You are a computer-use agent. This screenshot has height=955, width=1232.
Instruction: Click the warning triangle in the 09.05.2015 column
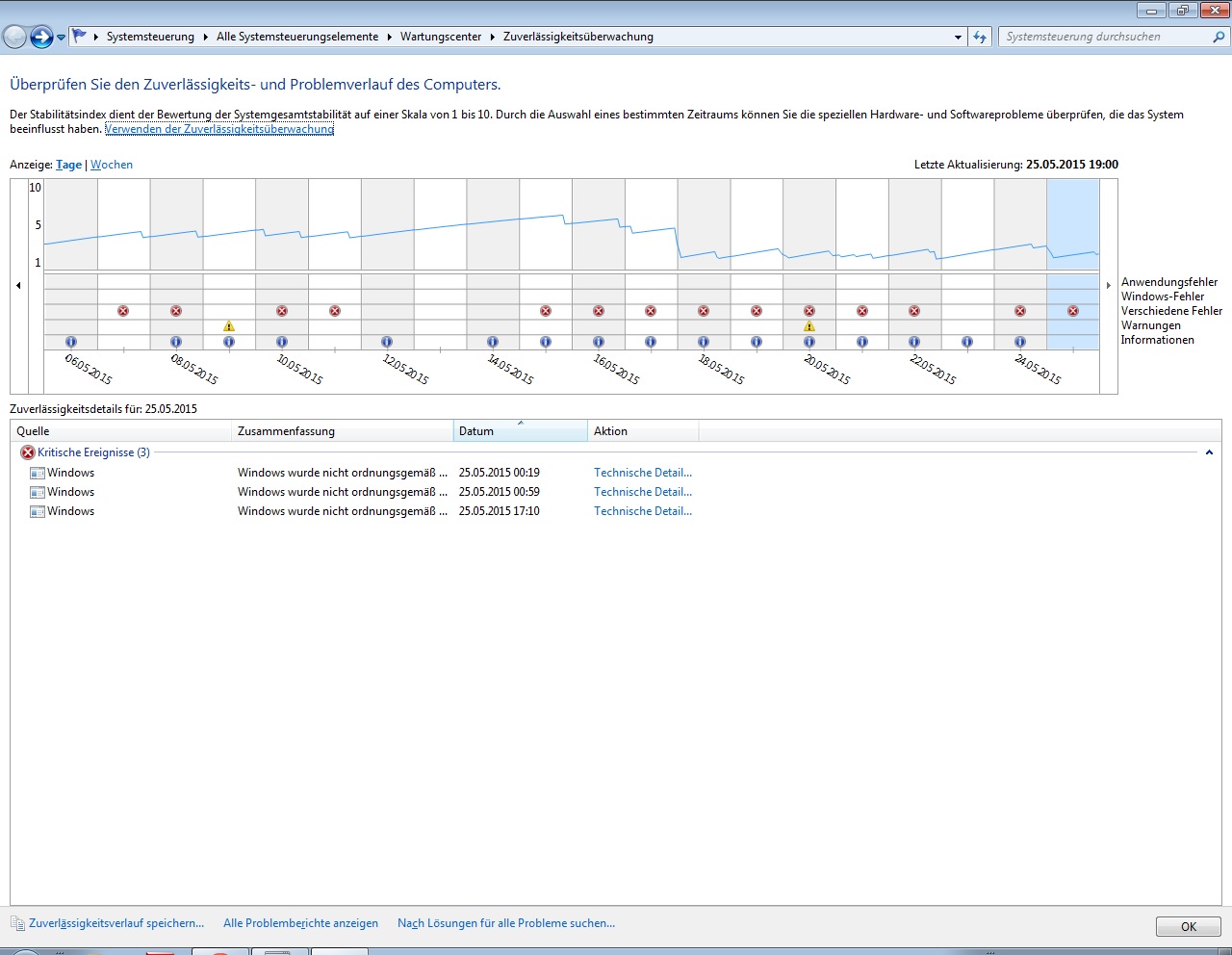[229, 326]
